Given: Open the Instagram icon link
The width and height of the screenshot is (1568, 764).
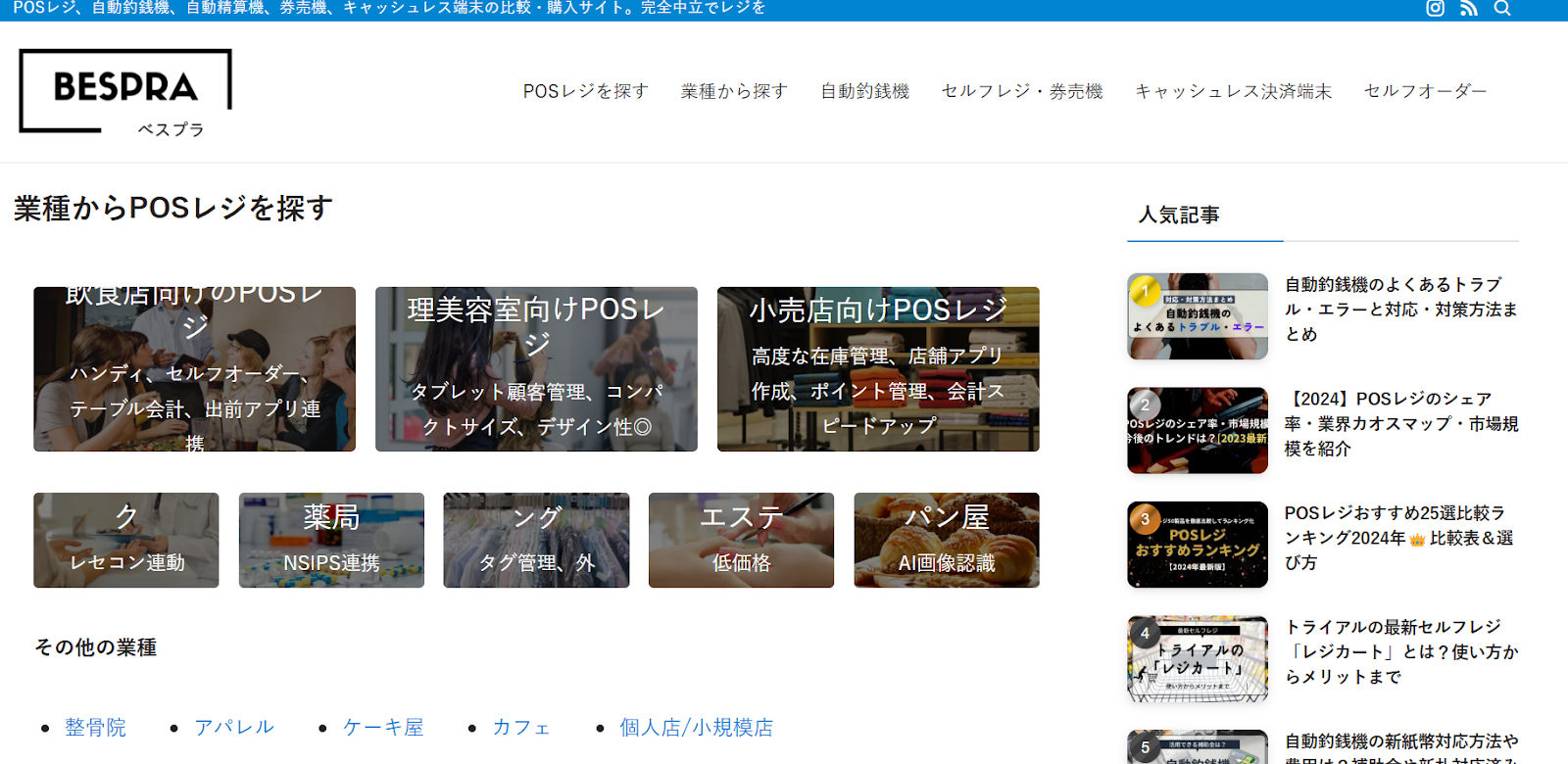Looking at the screenshot, I should point(1435,9).
